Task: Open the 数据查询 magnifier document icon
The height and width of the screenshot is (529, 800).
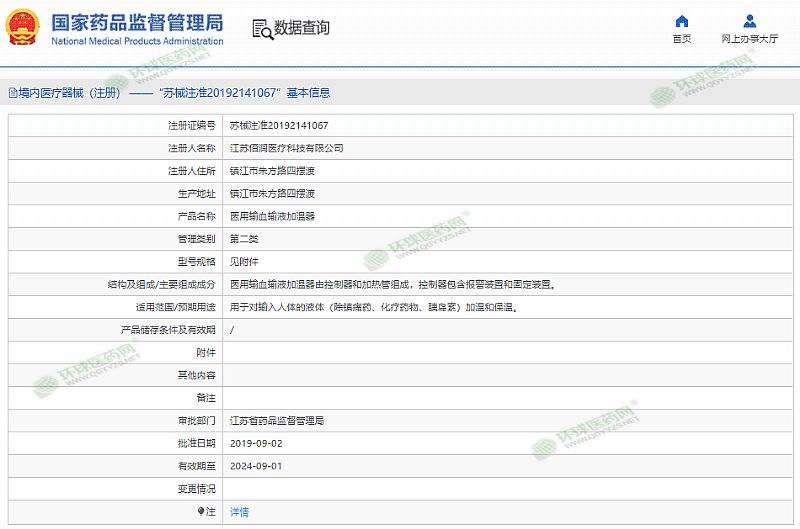Action: [x=262, y=28]
